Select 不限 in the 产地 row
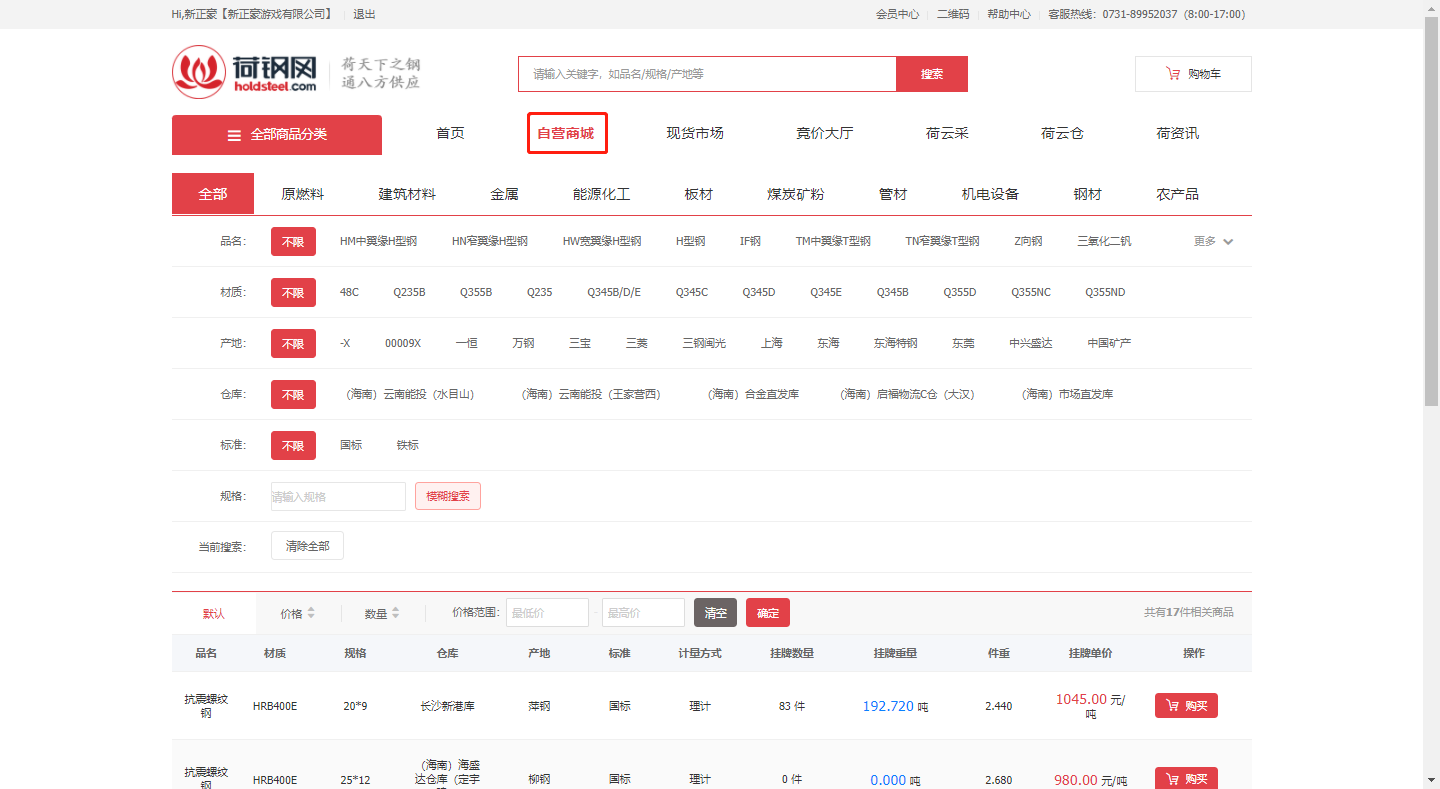1440x789 pixels. click(x=293, y=344)
